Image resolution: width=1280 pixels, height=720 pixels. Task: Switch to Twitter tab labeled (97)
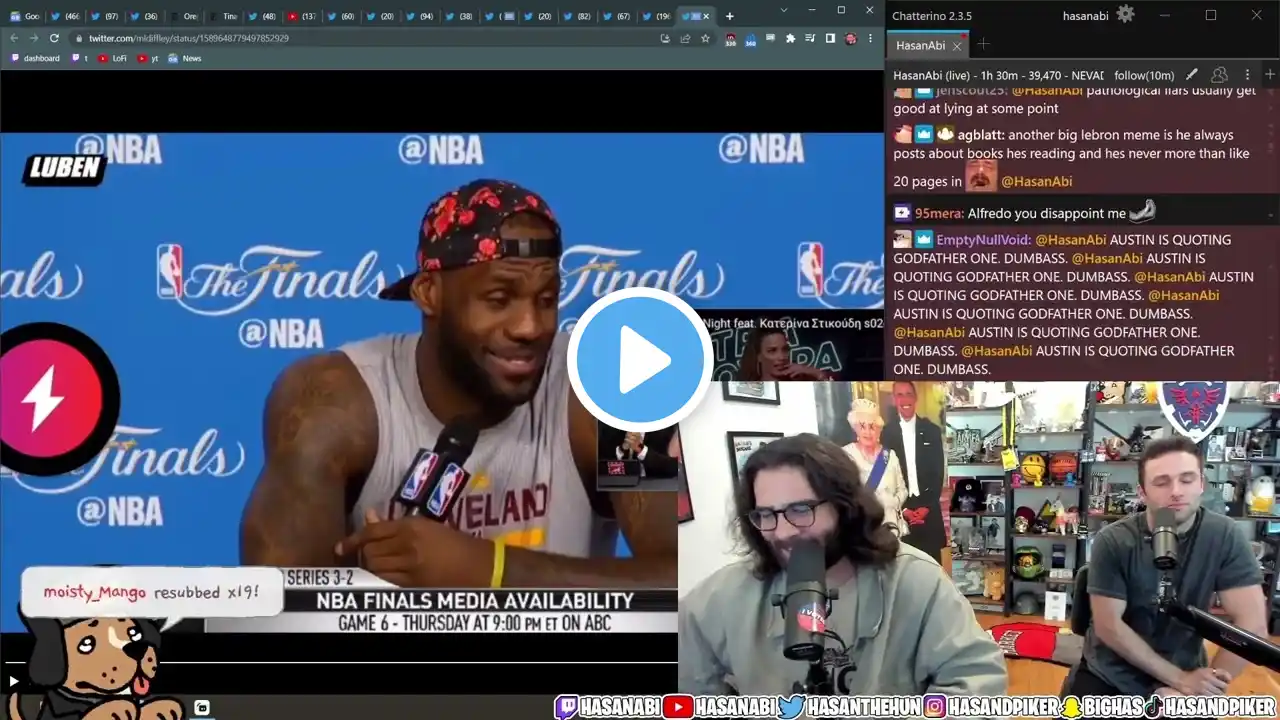tap(104, 16)
